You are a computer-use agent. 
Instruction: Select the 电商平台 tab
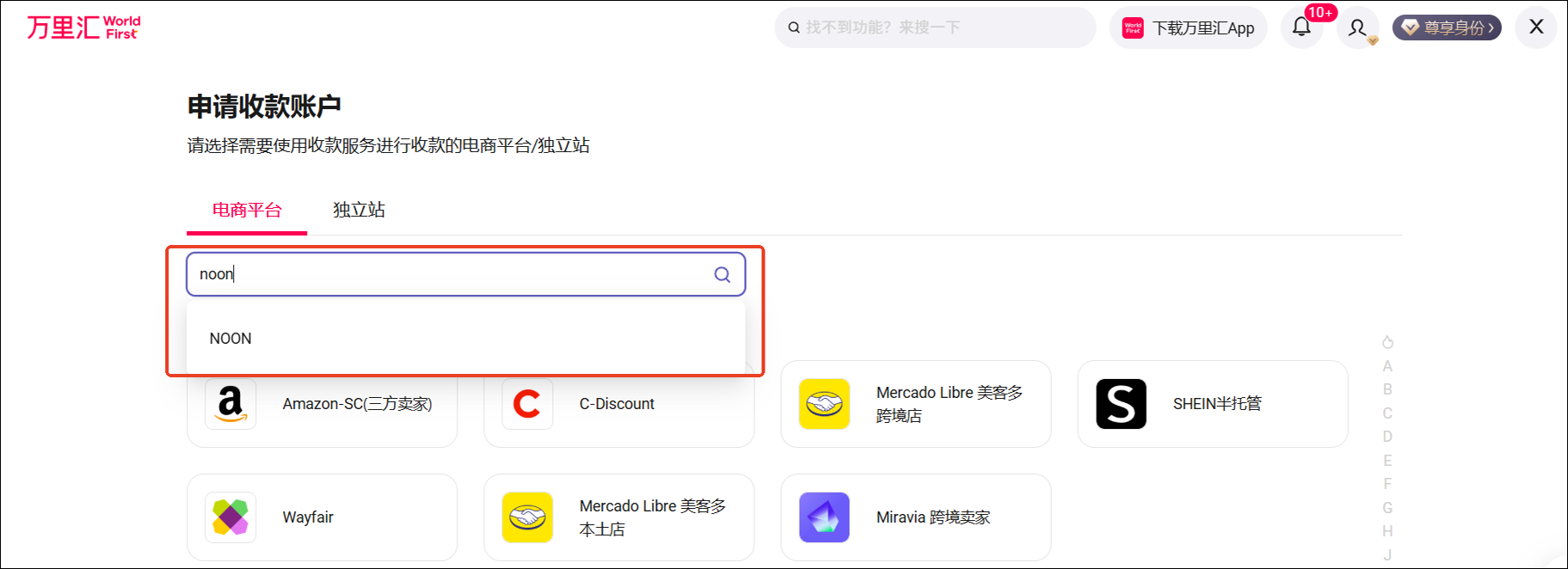[x=247, y=210]
